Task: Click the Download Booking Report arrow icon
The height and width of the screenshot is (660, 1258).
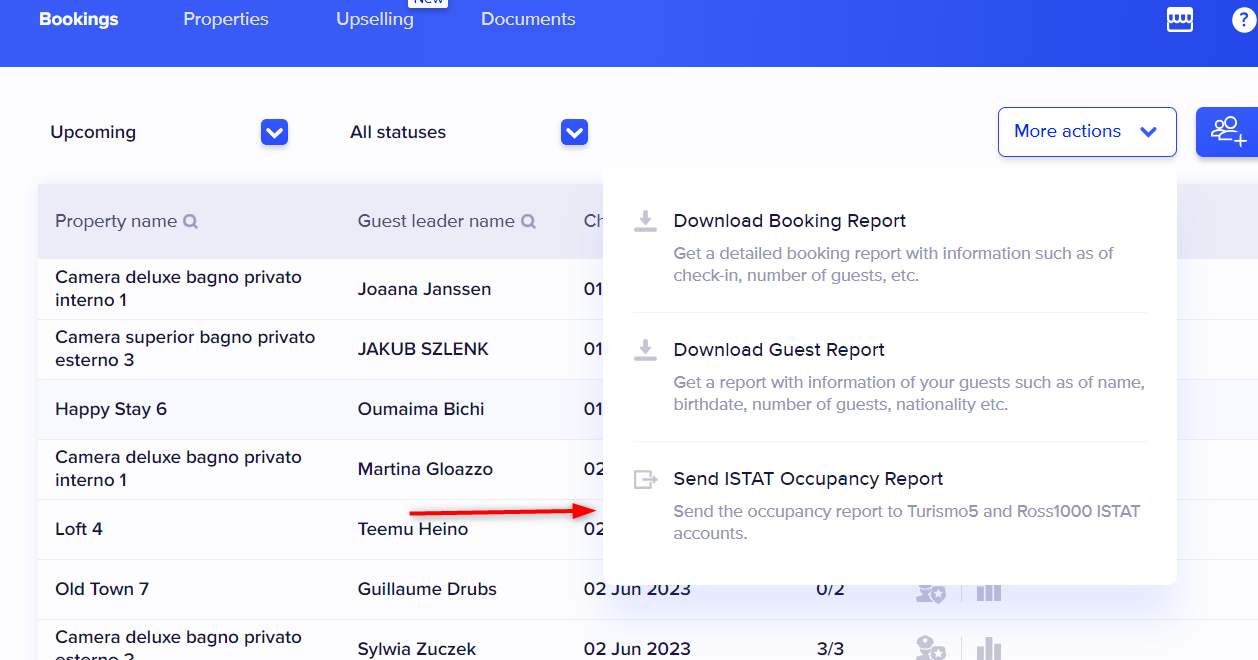Action: [646, 221]
